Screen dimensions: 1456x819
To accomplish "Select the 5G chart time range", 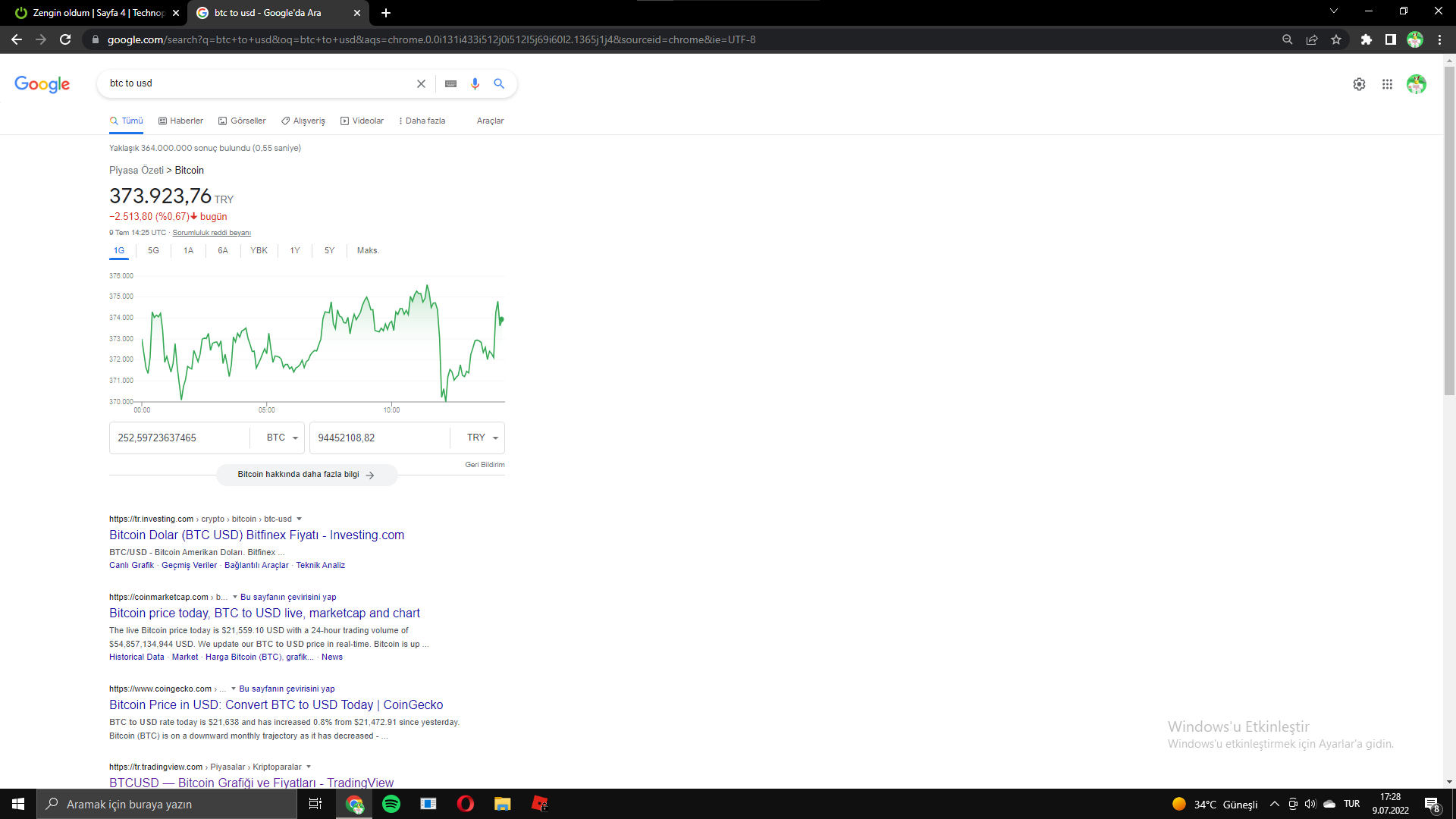I will [x=153, y=250].
